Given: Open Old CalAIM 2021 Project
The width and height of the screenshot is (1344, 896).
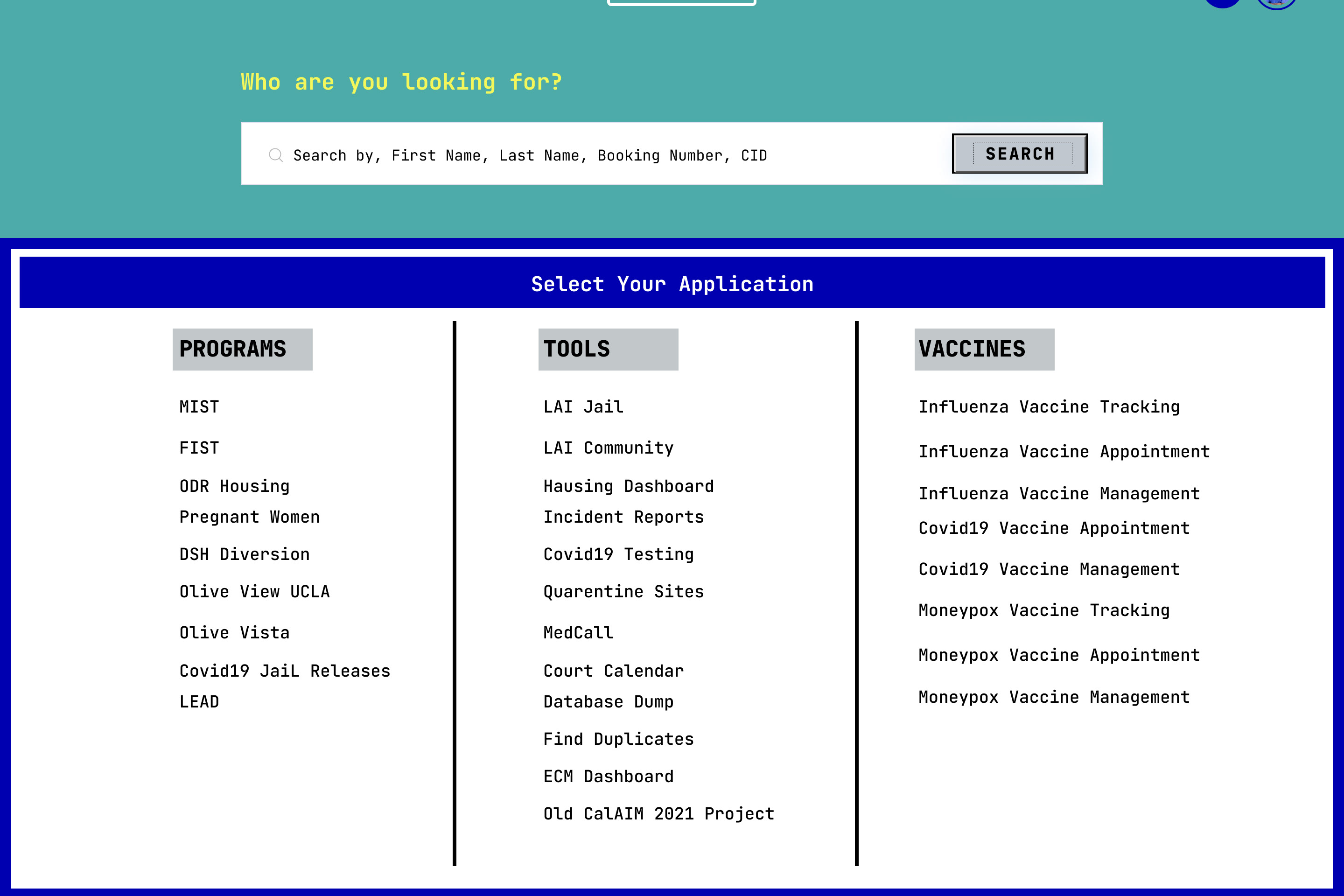Looking at the screenshot, I should click(659, 814).
